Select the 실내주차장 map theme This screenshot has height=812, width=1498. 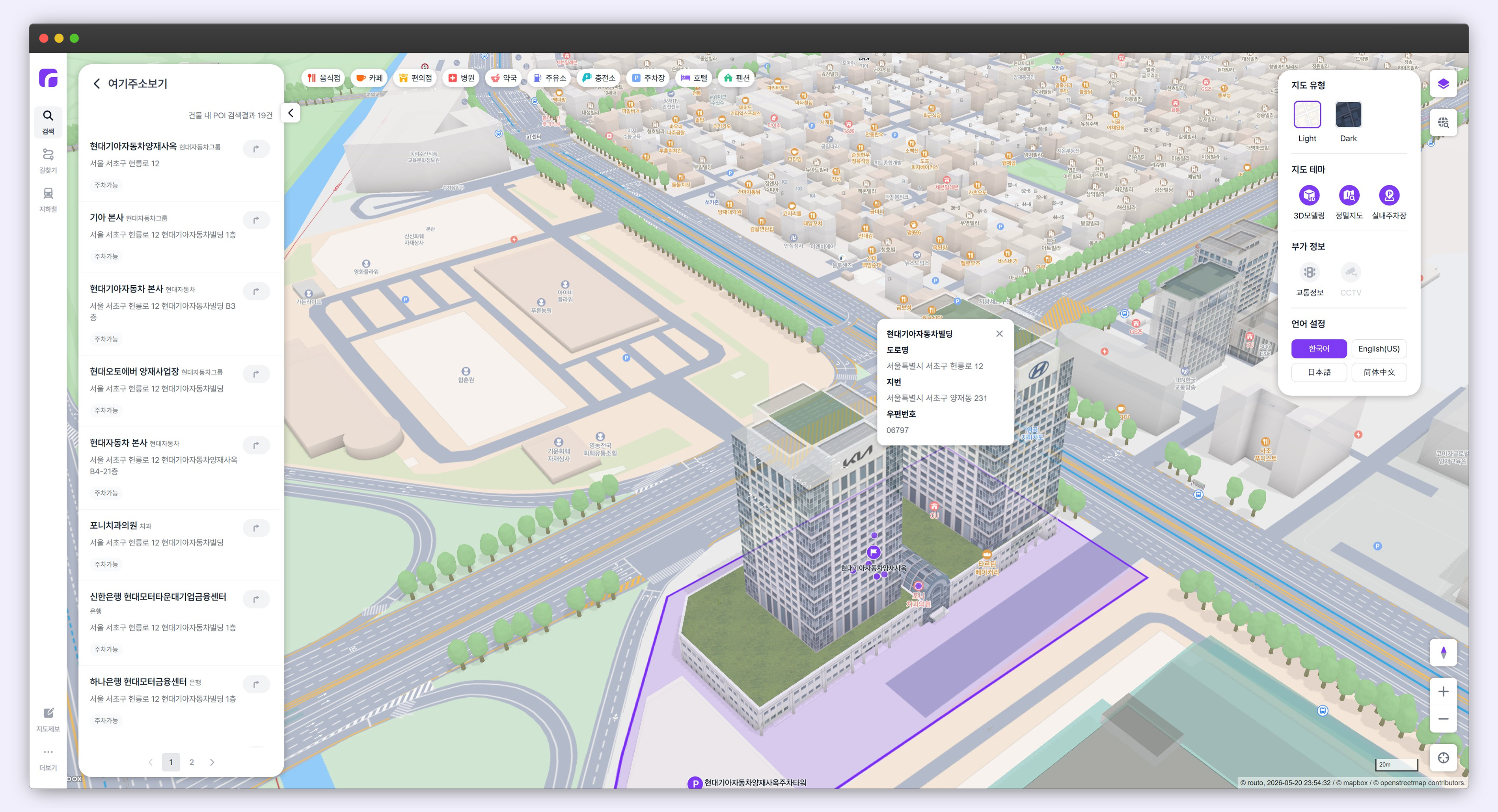[1389, 203]
